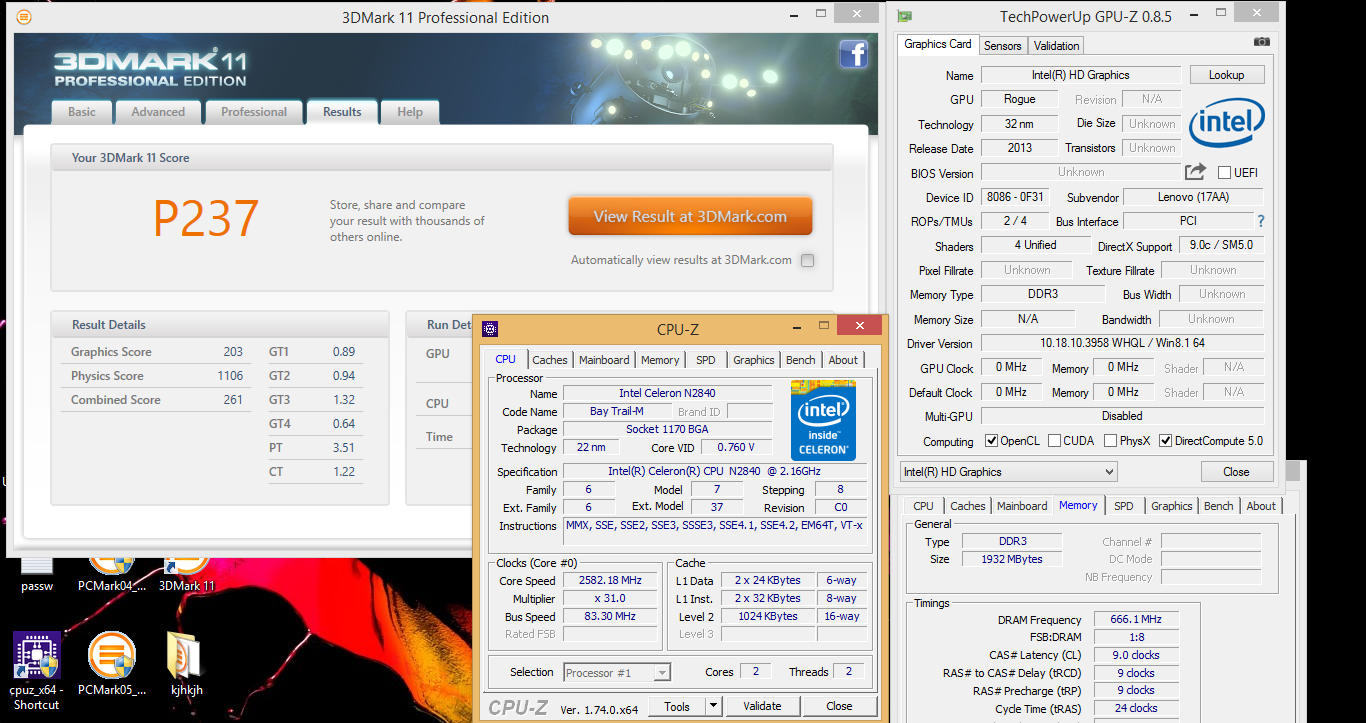The height and width of the screenshot is (723, 1366).
Task: Open the Caches tab in front CPU-Z
Action: point(550,360)
